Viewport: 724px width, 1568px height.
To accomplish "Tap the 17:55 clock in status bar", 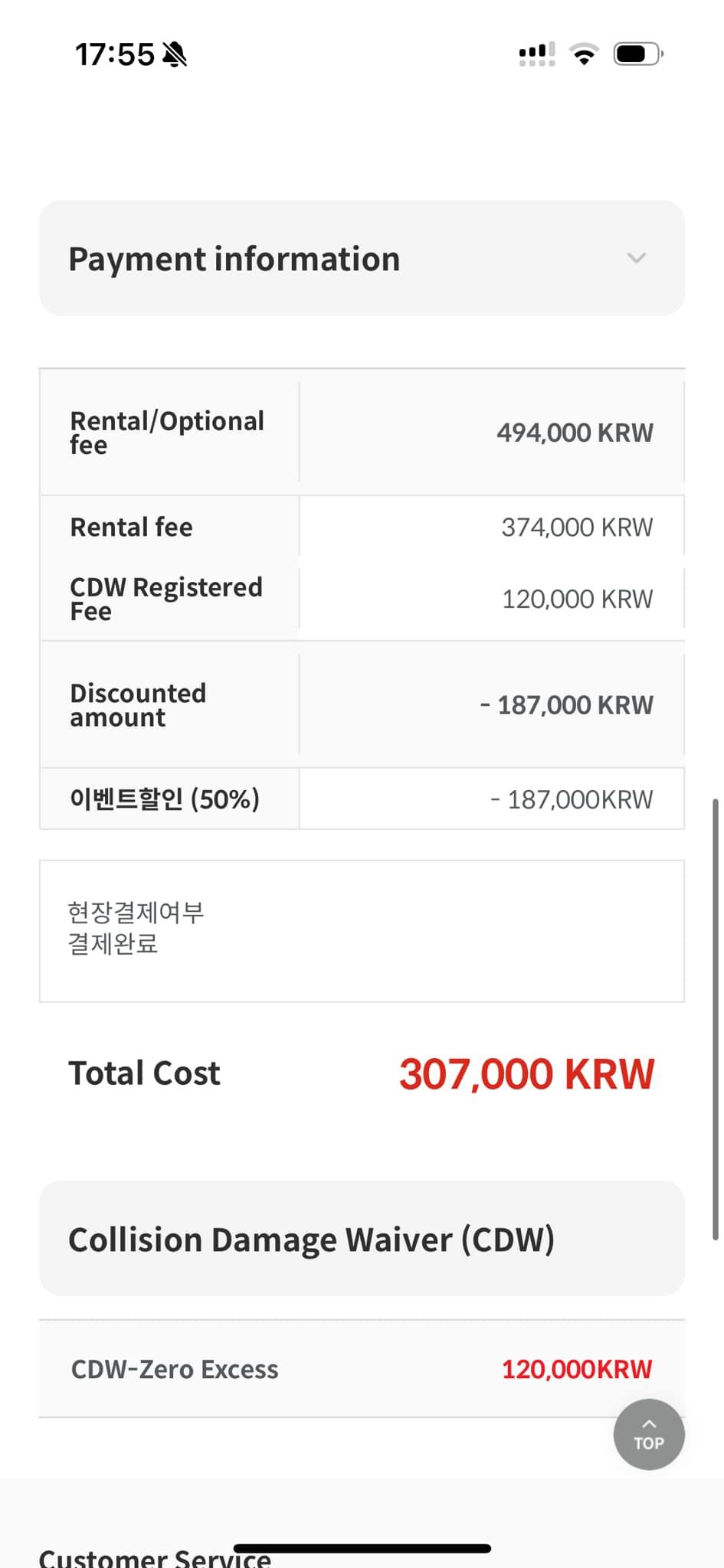I will point(114,54).
